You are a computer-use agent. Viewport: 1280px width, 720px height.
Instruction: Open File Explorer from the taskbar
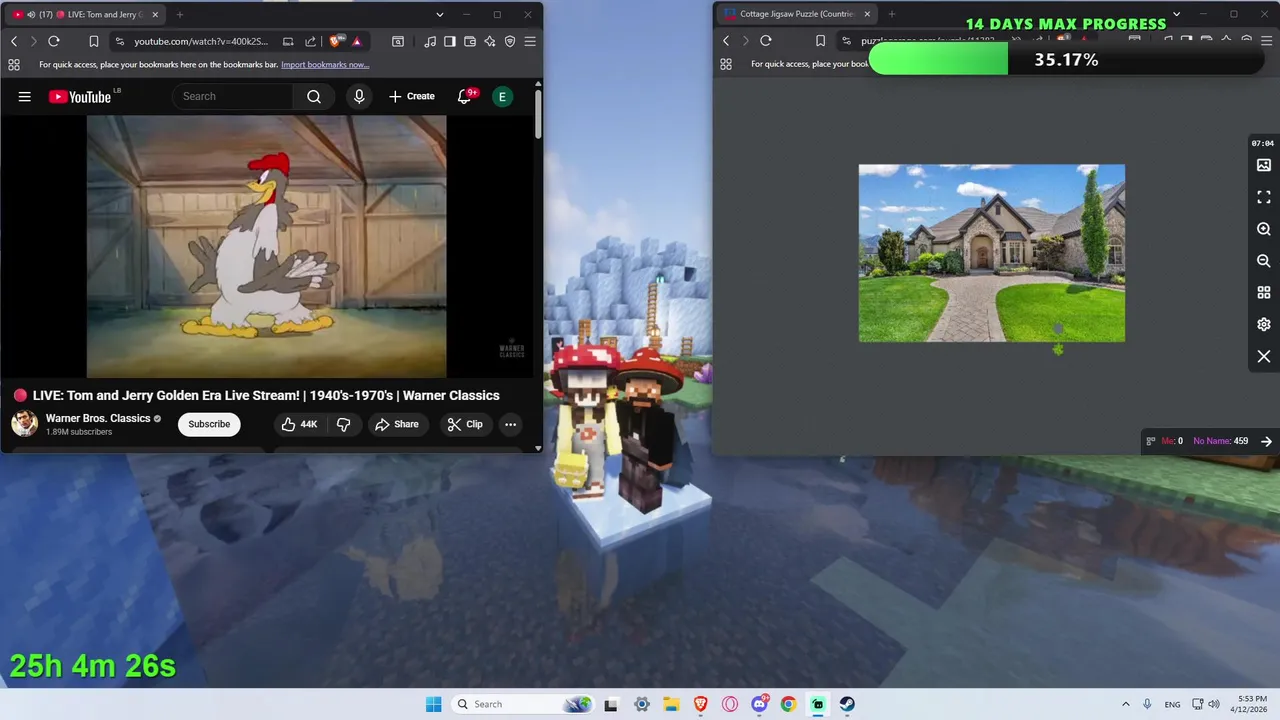(x=671, y=704)
